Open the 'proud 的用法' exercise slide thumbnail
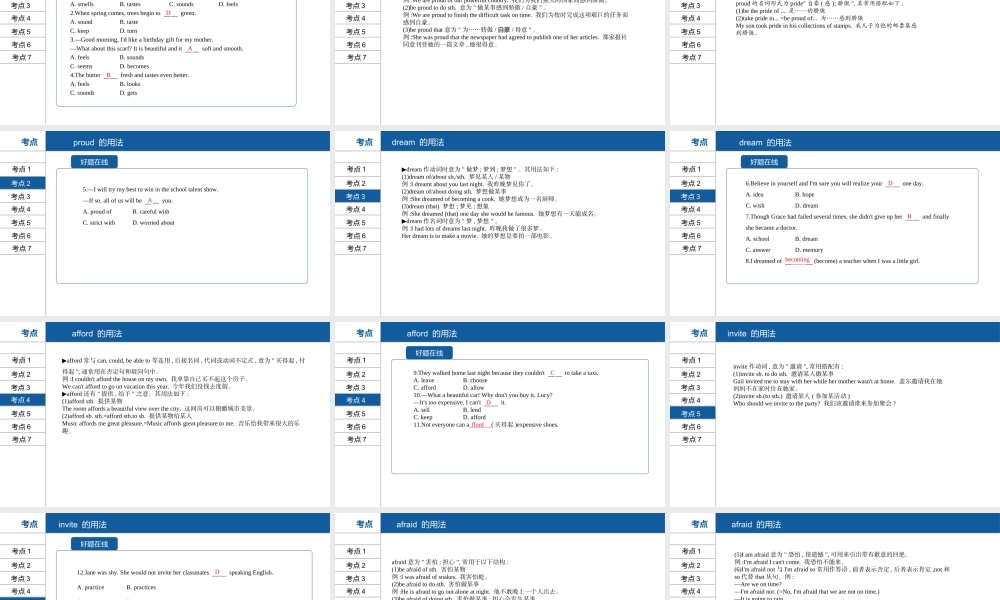Screen dimensions: 1000x600 pos(165,223)
